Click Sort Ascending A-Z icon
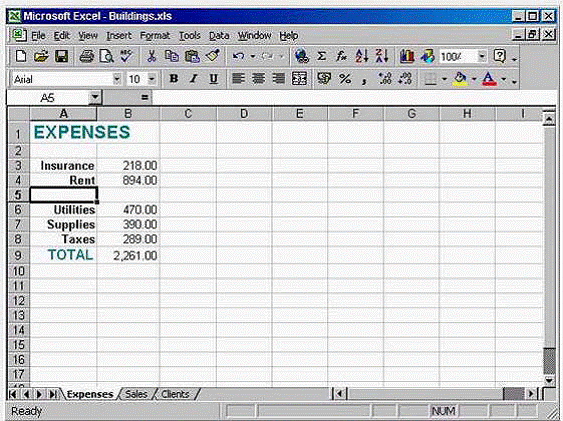The image size is (563, 421). click(x=361, y=56)
